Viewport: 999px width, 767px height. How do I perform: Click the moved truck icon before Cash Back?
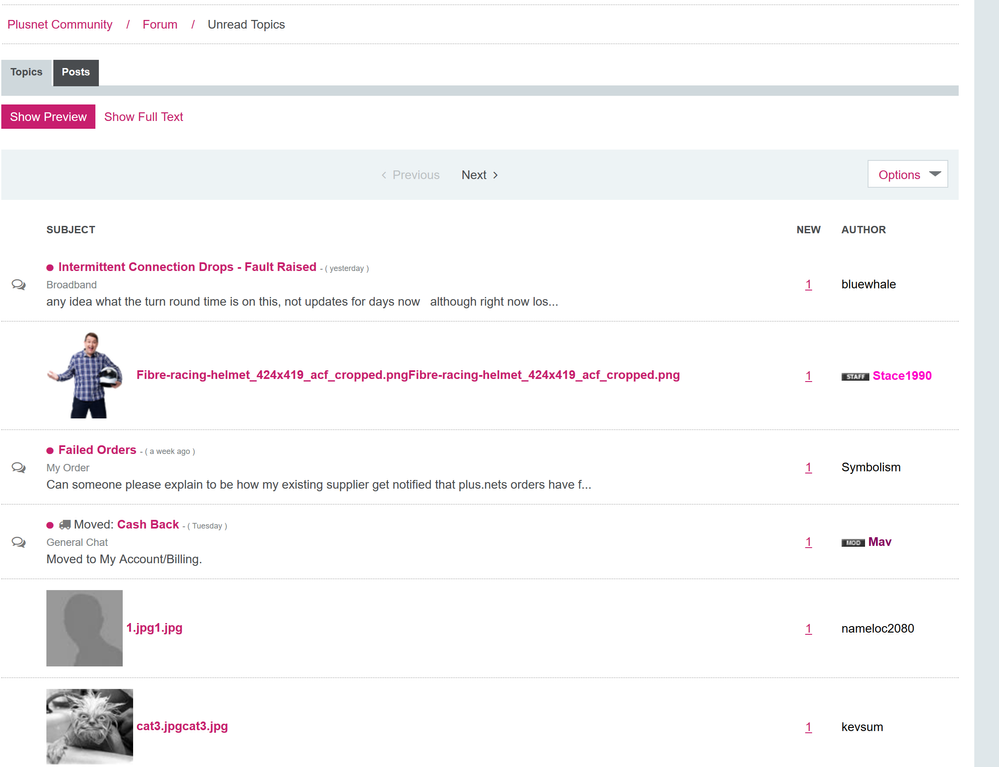pos(64,525)
